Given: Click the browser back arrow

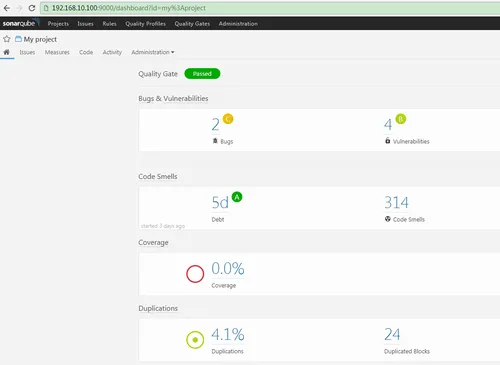Looking at the screenshot, I should click(7, 8).
